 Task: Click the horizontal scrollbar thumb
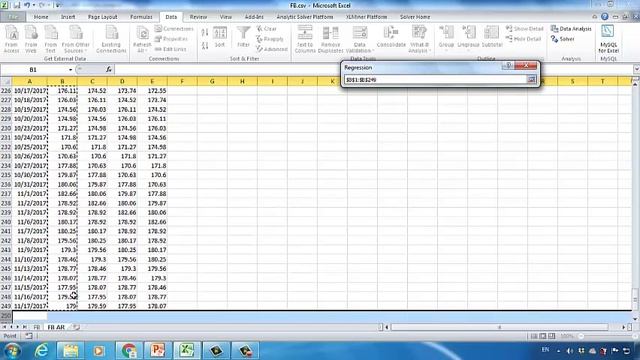click(499, 327)
